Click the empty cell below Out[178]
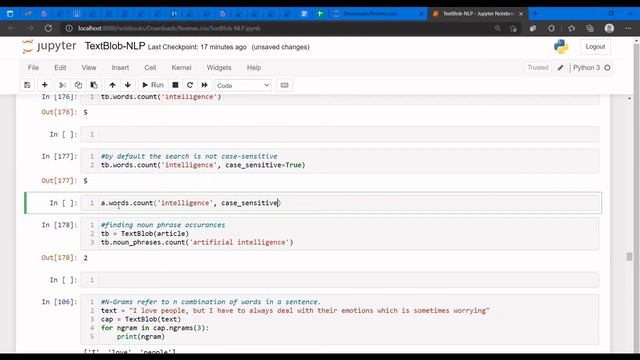 click(340, 280)
